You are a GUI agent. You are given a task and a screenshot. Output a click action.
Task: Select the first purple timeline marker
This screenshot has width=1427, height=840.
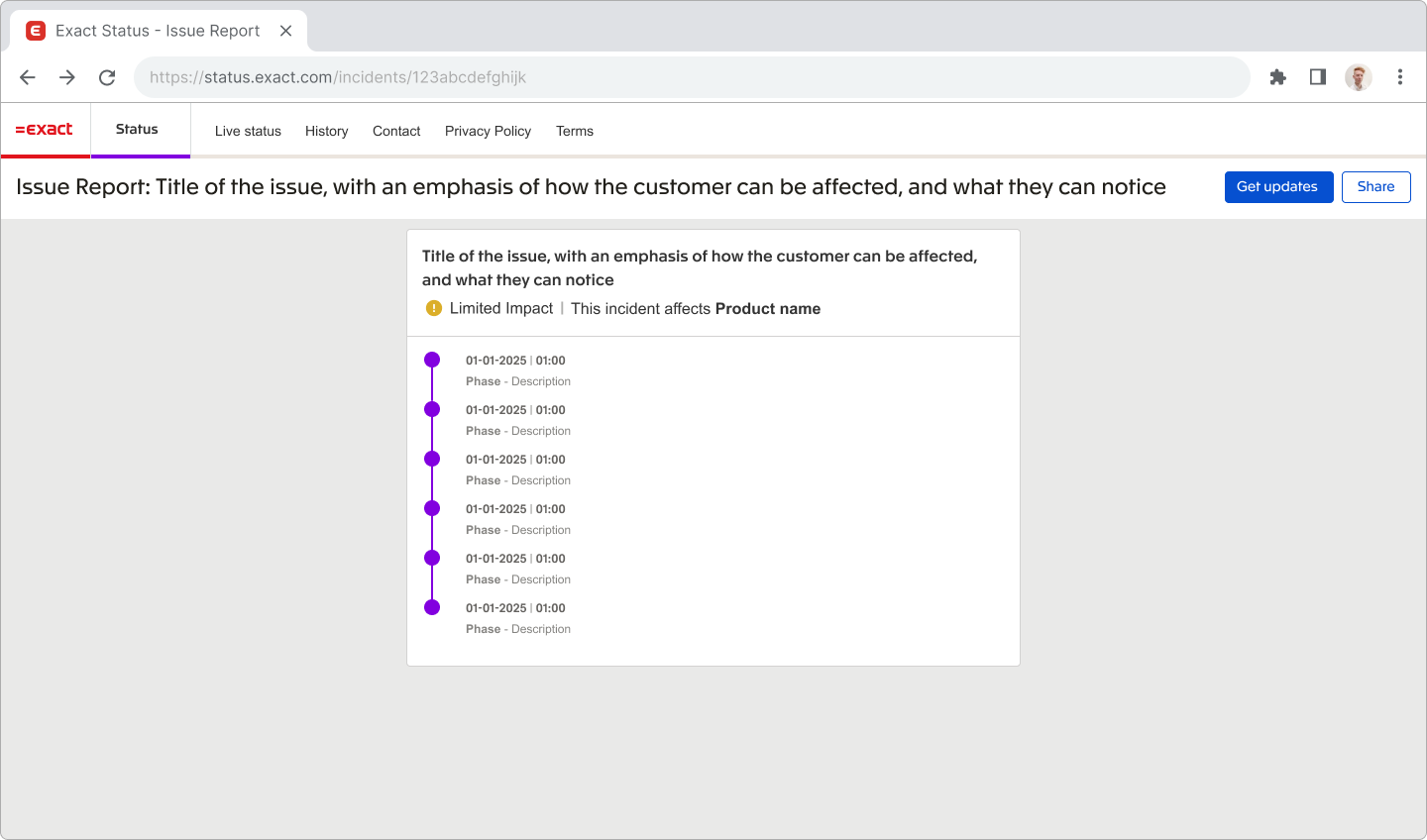(432, 360)
